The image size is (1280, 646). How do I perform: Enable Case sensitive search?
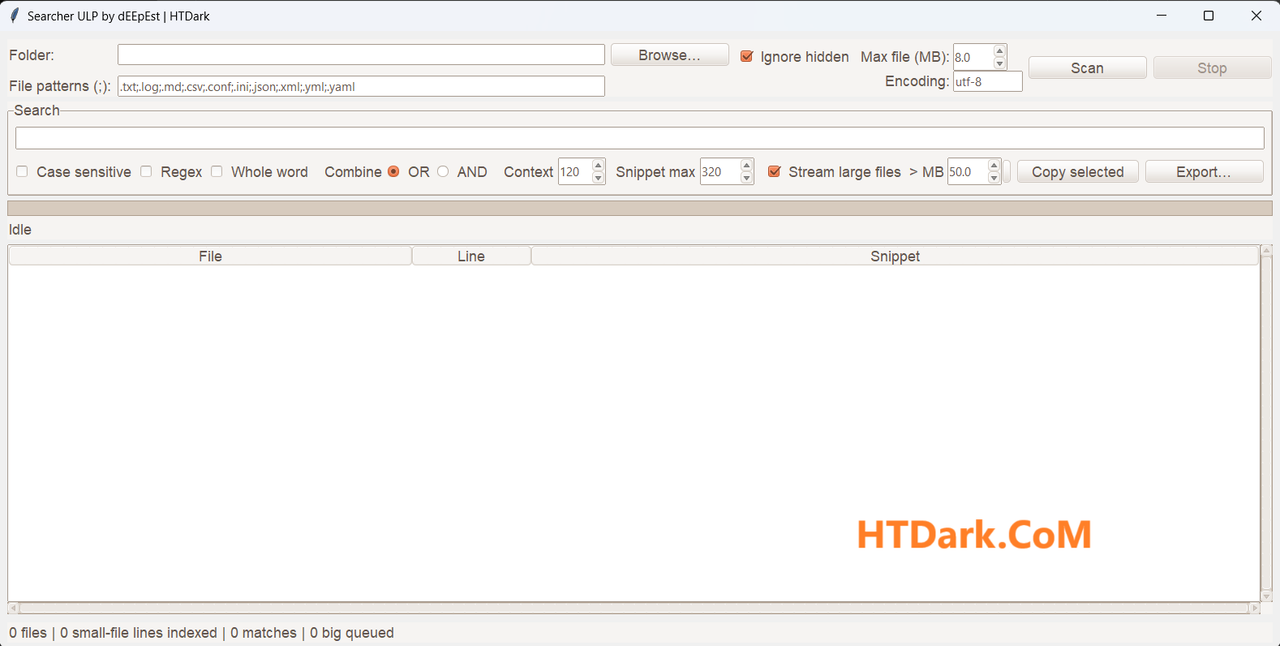point(22,172)
